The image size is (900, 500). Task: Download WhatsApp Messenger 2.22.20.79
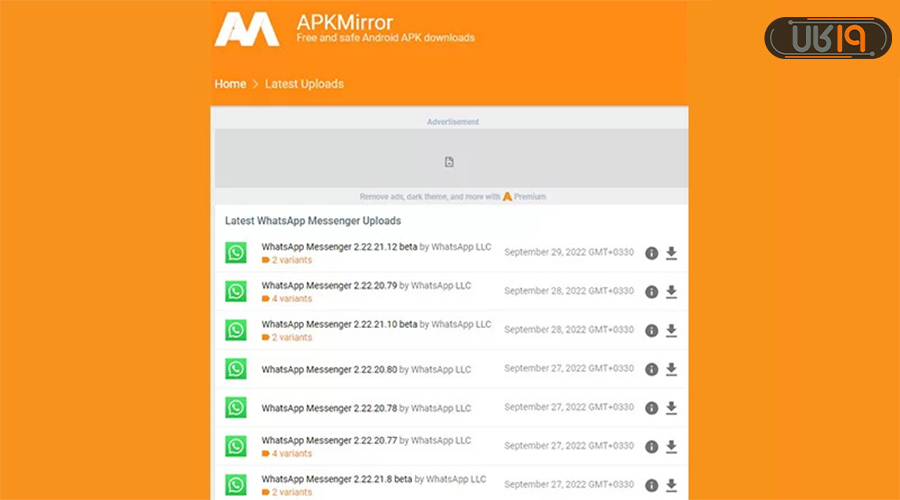click(x=671, y=292)
